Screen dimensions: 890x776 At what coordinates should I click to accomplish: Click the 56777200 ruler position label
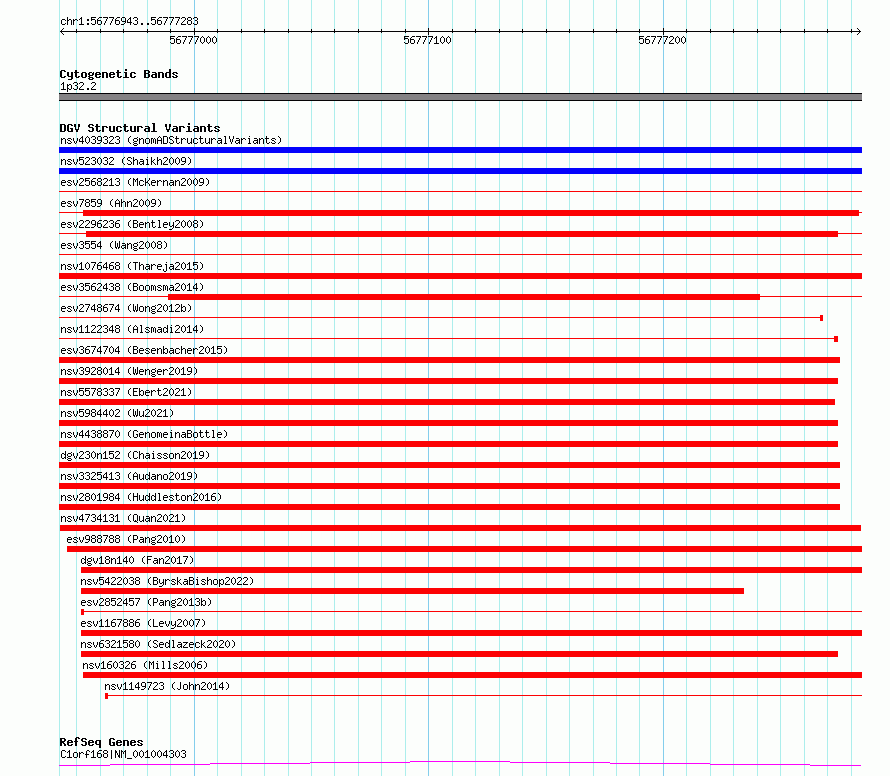[x=662, y=40]
